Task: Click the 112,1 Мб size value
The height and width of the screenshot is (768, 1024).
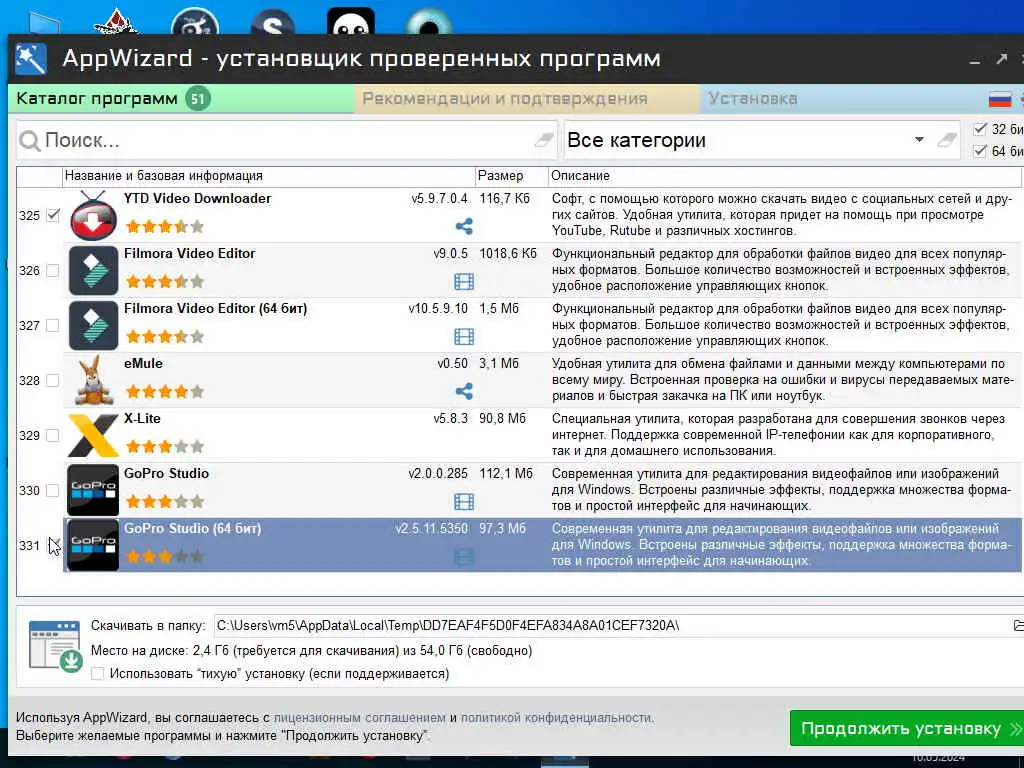Action: 505,473
